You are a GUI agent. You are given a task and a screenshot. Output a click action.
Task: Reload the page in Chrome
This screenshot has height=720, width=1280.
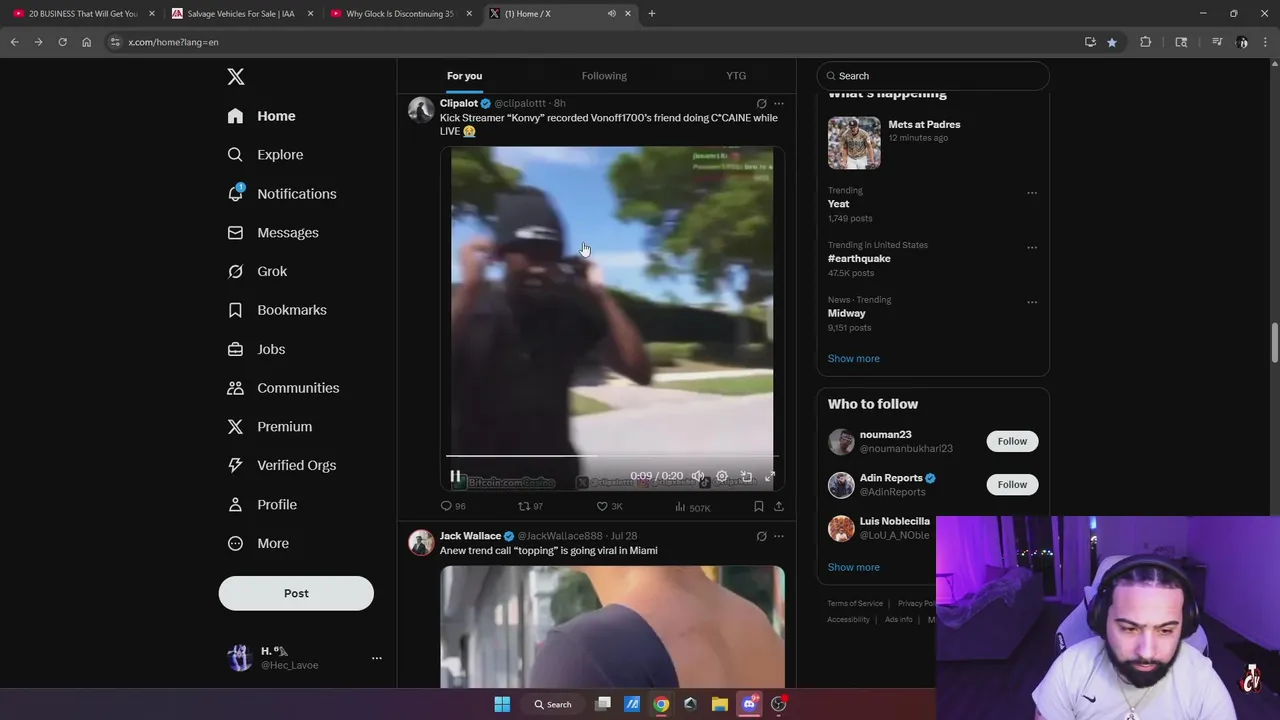[62, 42]
